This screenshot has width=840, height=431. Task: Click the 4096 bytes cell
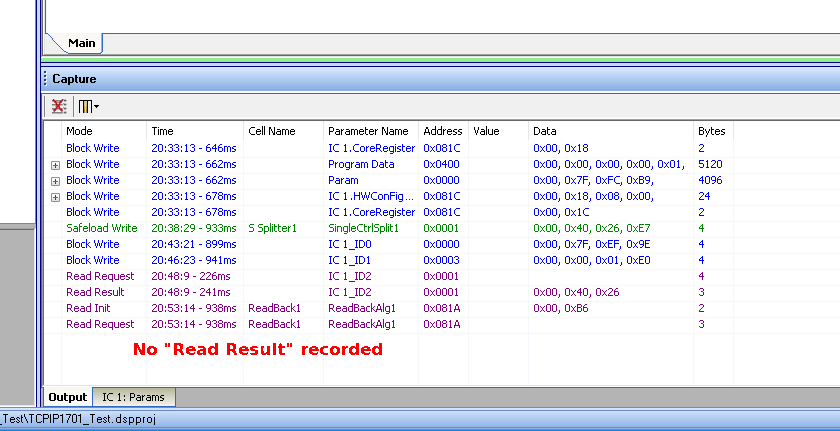pos(710,180)
